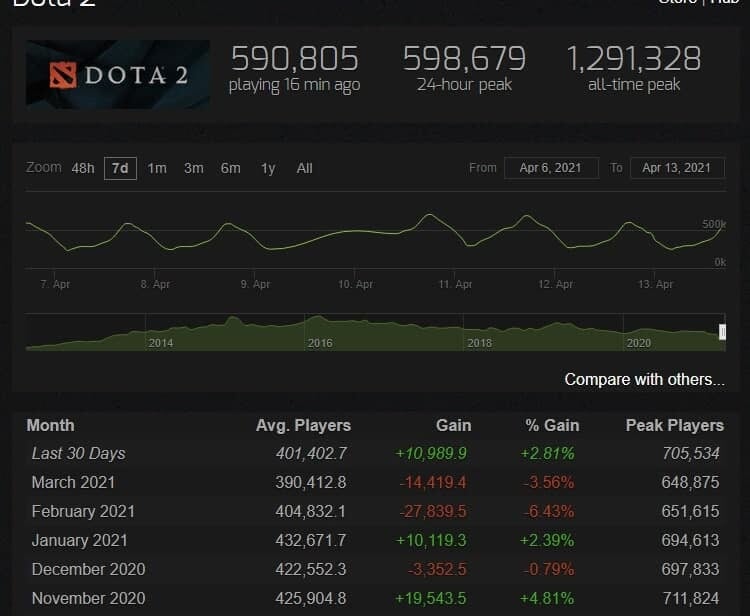Set chart zoom to 1m
Screen dimensions: 750x616
(157, 168)
